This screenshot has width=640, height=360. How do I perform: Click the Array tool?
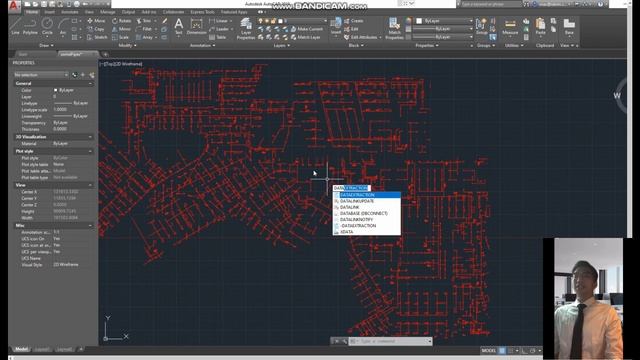tap(144, 37)
